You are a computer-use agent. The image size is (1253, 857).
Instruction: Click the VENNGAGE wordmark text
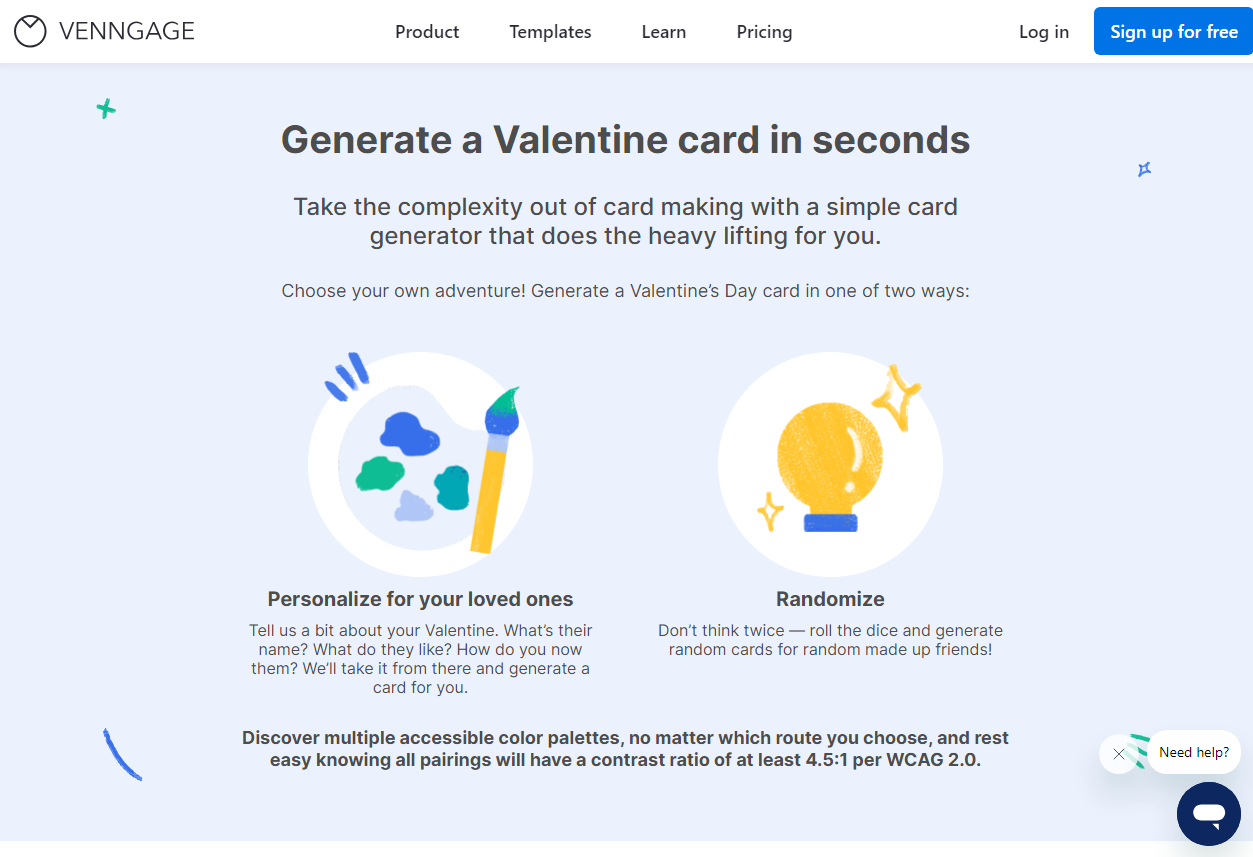(127, 32)
